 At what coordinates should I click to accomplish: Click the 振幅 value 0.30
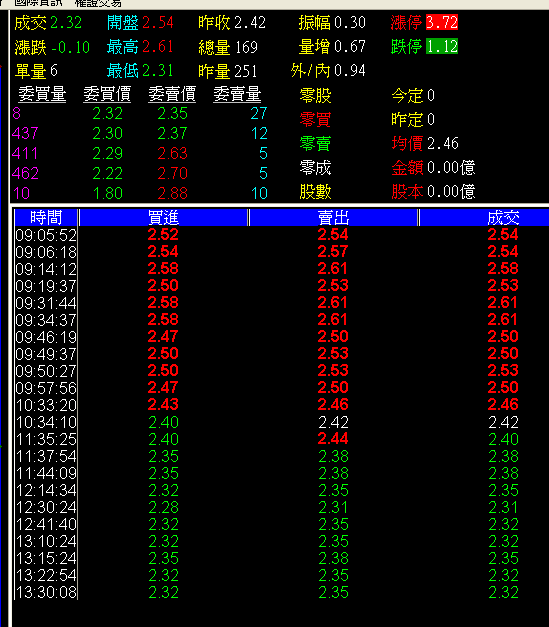coord(350,22)
